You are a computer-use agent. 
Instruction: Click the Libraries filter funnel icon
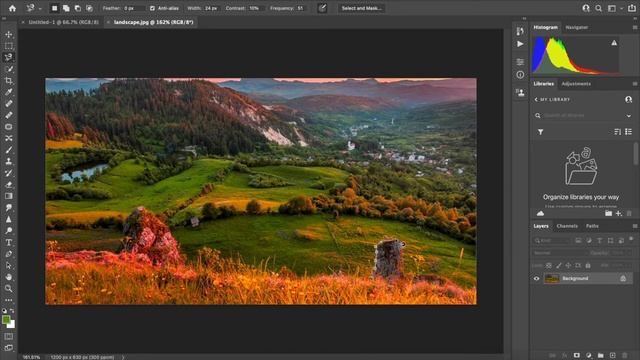[540, 132]
